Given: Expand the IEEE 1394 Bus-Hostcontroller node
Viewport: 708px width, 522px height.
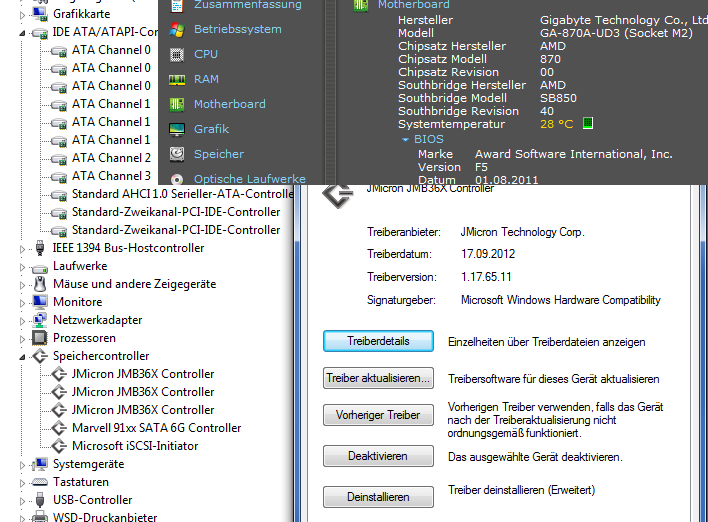Looking at the screenshot, I should 22,249.
